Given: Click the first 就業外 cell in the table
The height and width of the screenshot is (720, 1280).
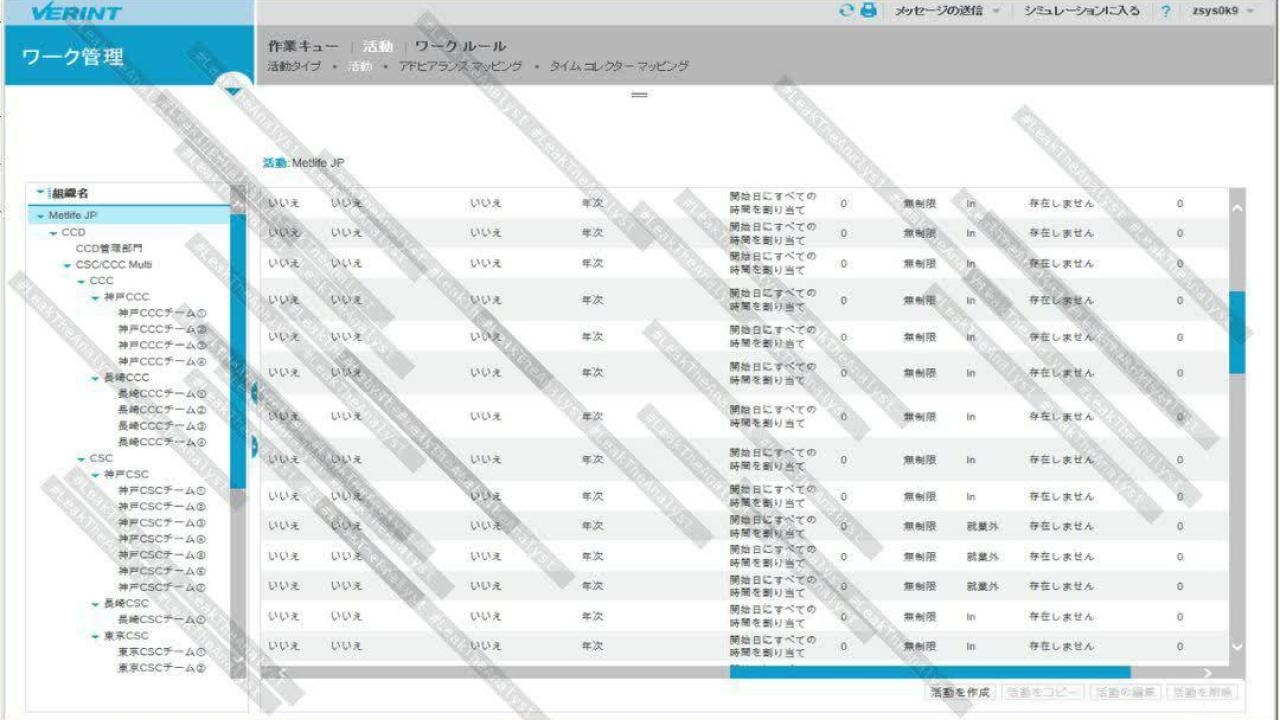Looking at the screenshot, I should coord(982,526).
